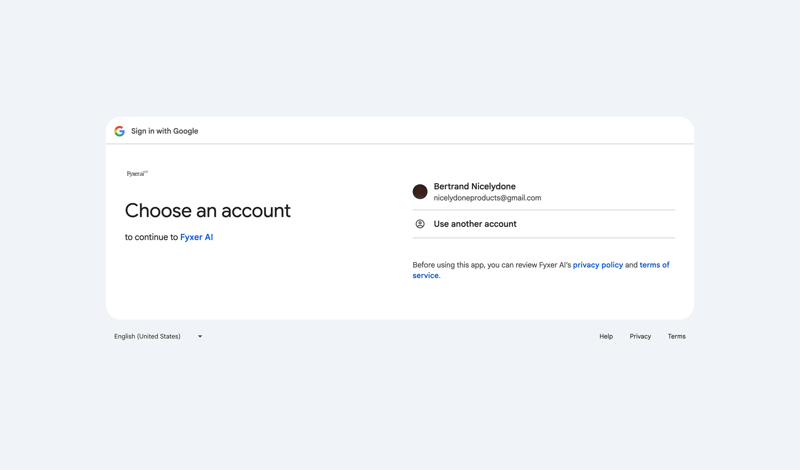The width and height of the screenshot is (800, 470).
Task: Open the Help footer link
Action: coord(606,337)
